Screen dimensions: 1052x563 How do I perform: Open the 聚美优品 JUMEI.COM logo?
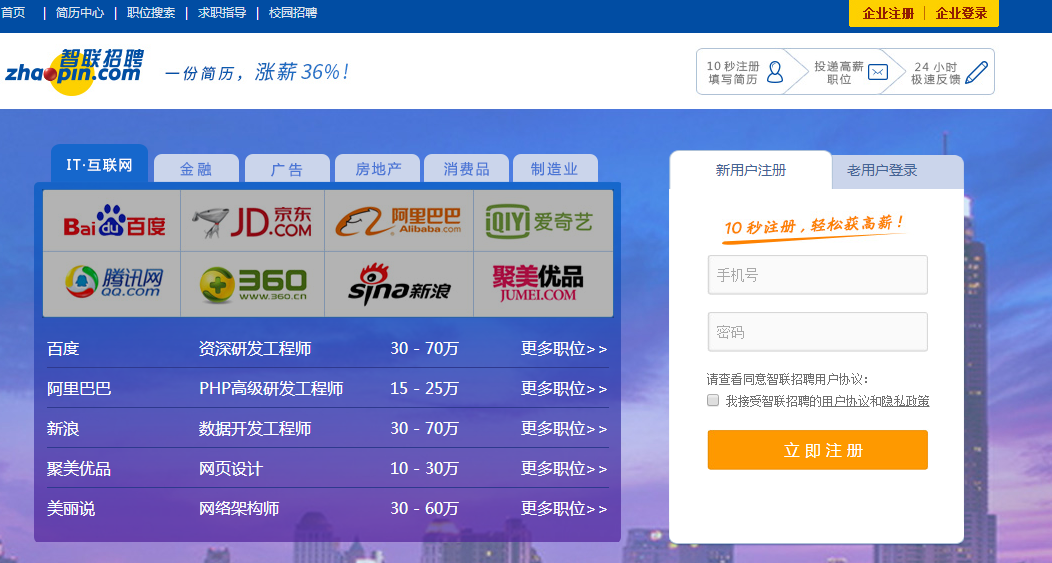[x=538, y=283]
